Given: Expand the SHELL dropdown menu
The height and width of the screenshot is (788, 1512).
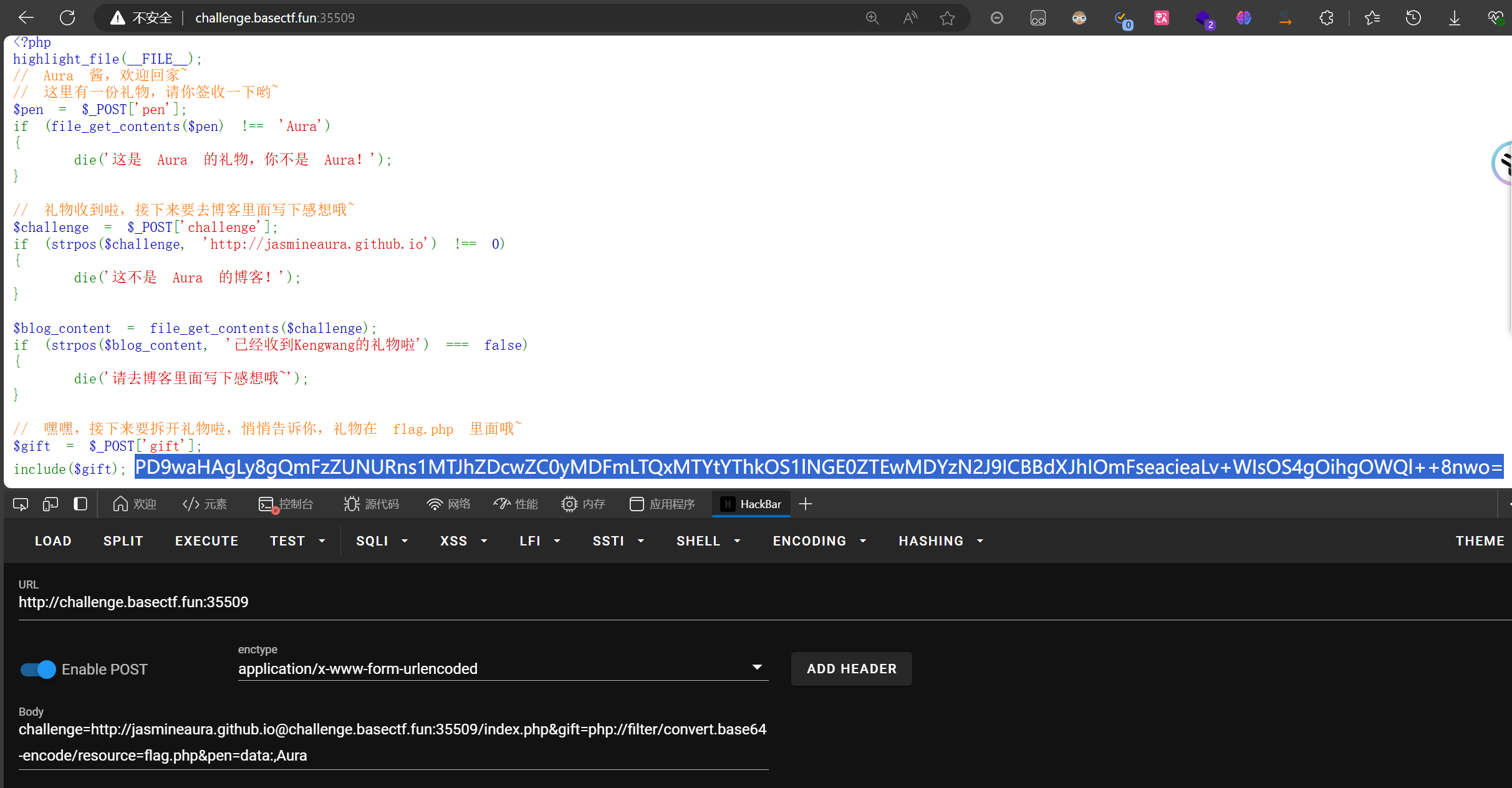Looking at the screenshot, I should point(709,541).
